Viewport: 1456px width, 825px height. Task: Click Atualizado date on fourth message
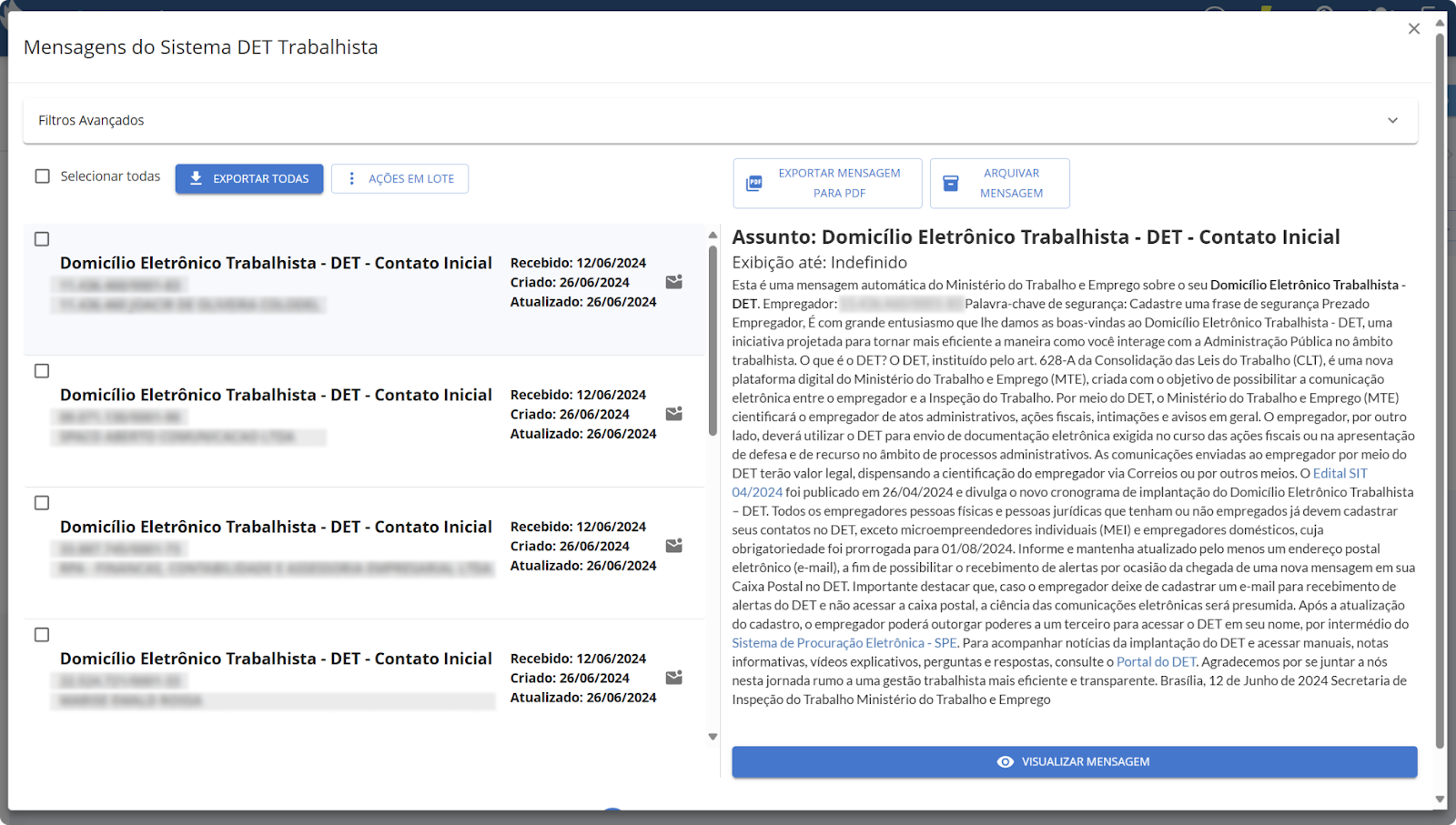tap(583, 698)
